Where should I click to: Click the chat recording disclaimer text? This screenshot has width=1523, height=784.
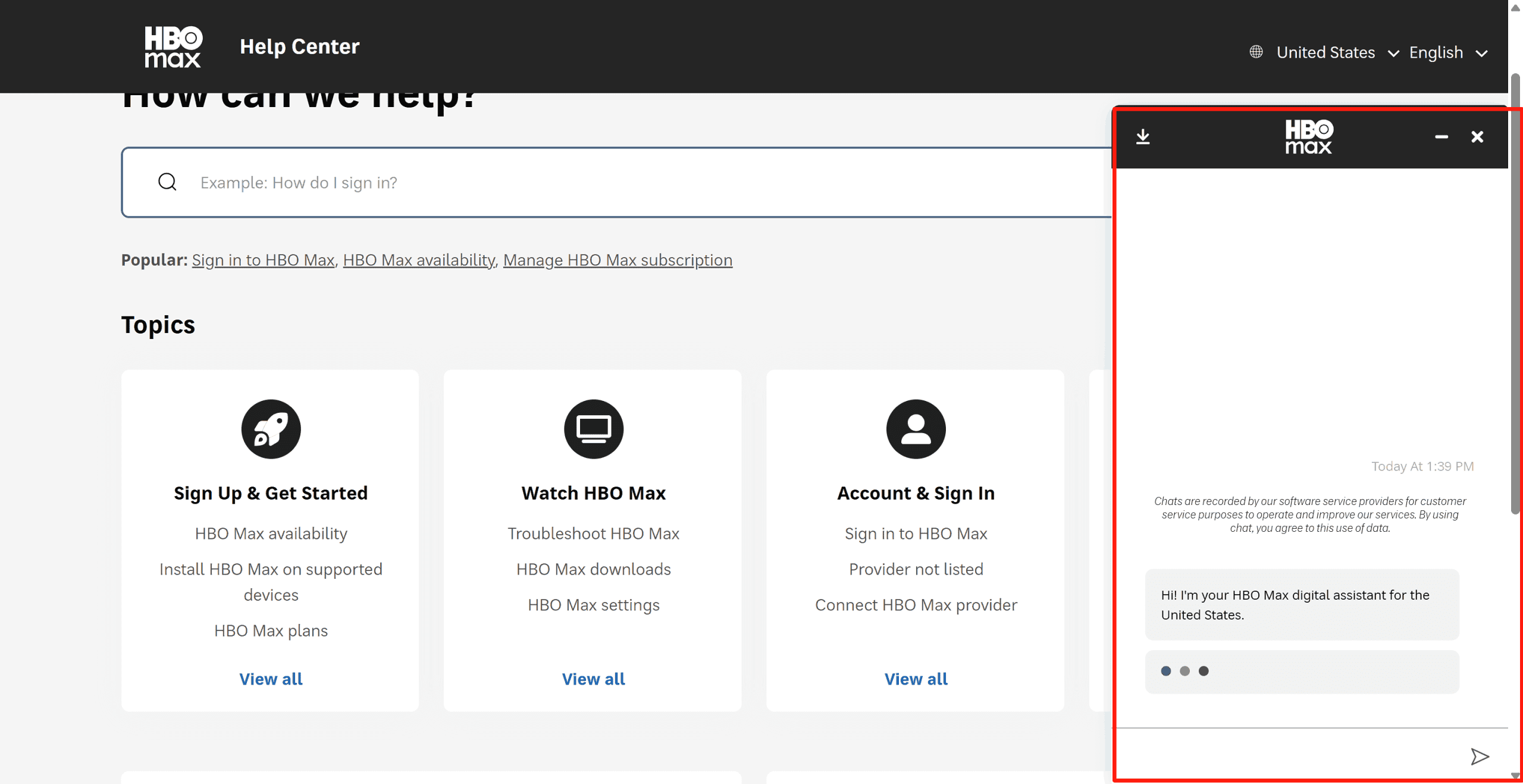tap(1309, 515)
